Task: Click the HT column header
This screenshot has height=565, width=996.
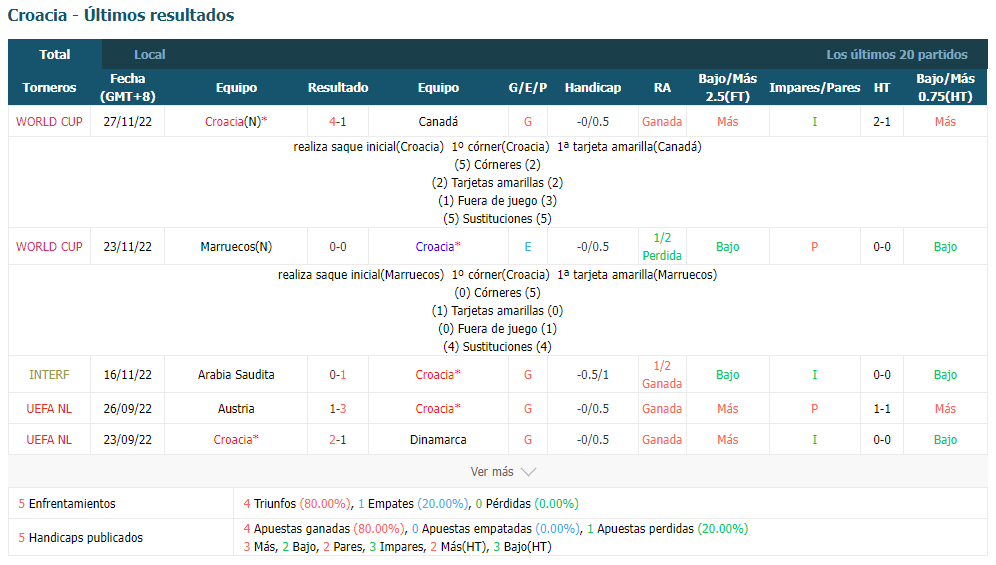Action: (882, 88)
